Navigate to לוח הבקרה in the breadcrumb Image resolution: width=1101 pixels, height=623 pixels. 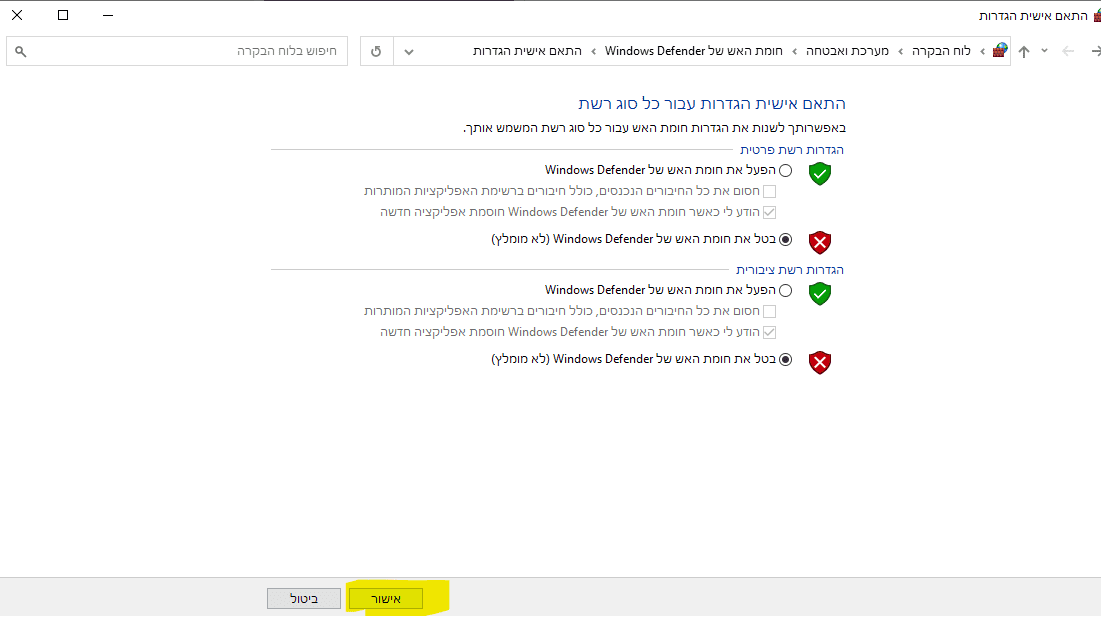(941, 51)
